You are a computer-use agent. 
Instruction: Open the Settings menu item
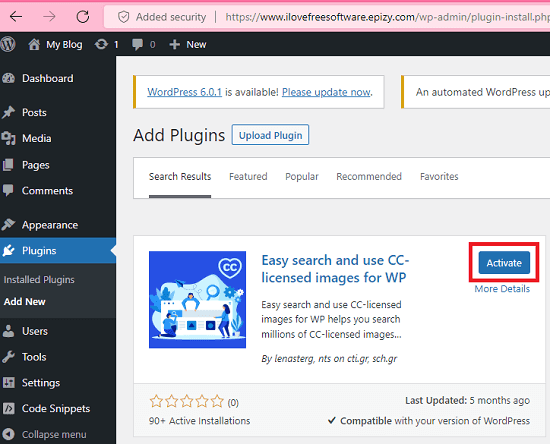[41, 383]
